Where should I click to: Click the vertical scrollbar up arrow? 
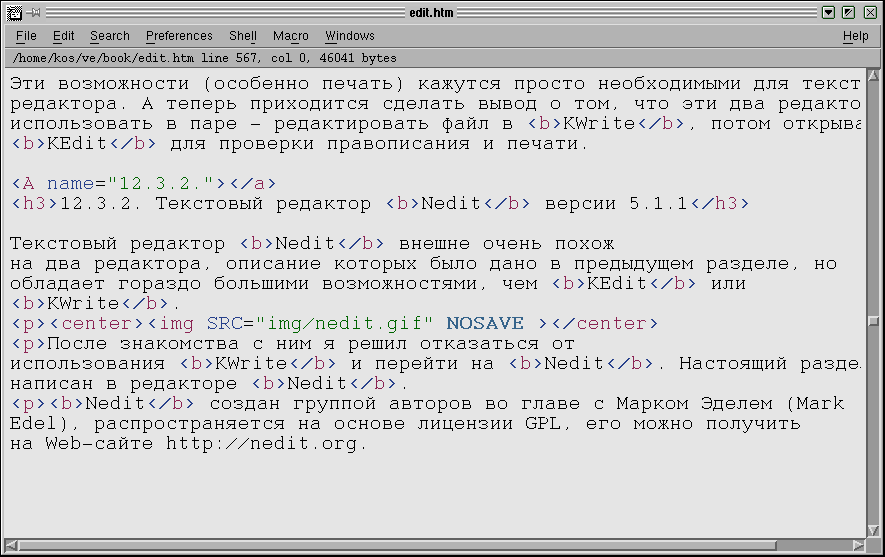coord(874,77)
